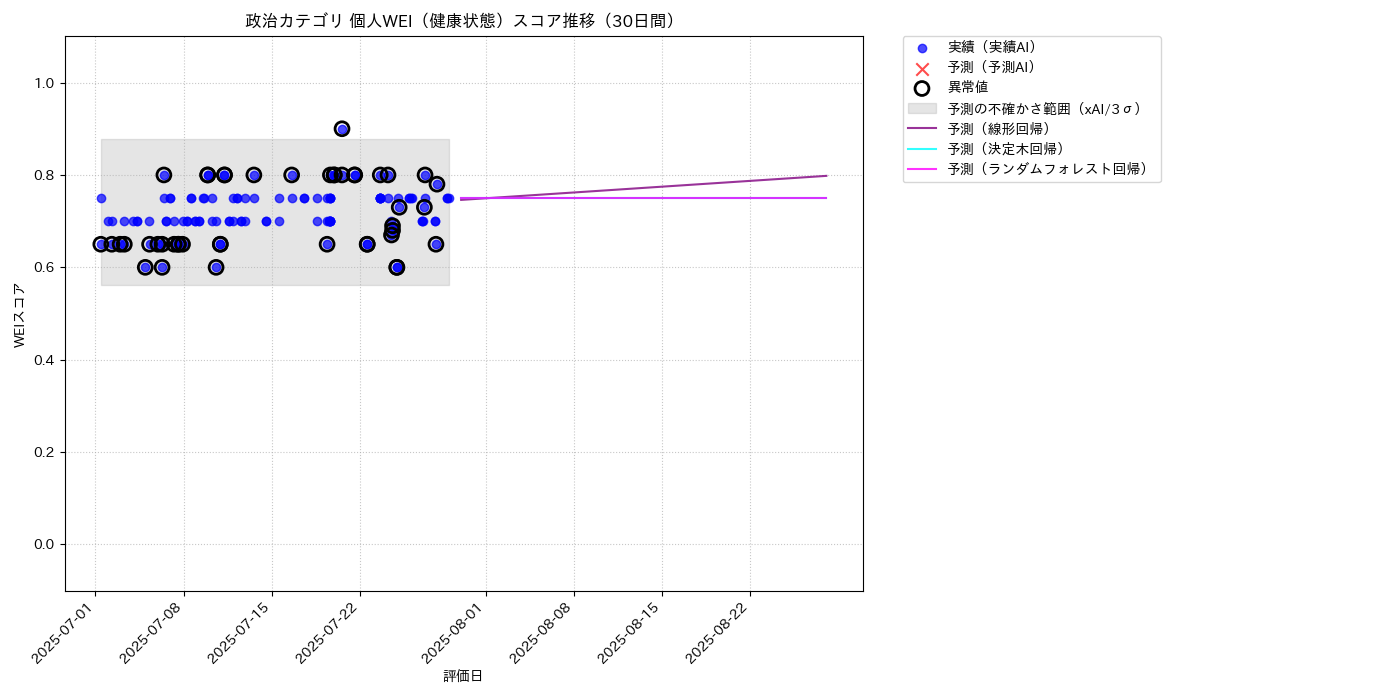Click the rising linear regression line's end

tap(826, 176)
